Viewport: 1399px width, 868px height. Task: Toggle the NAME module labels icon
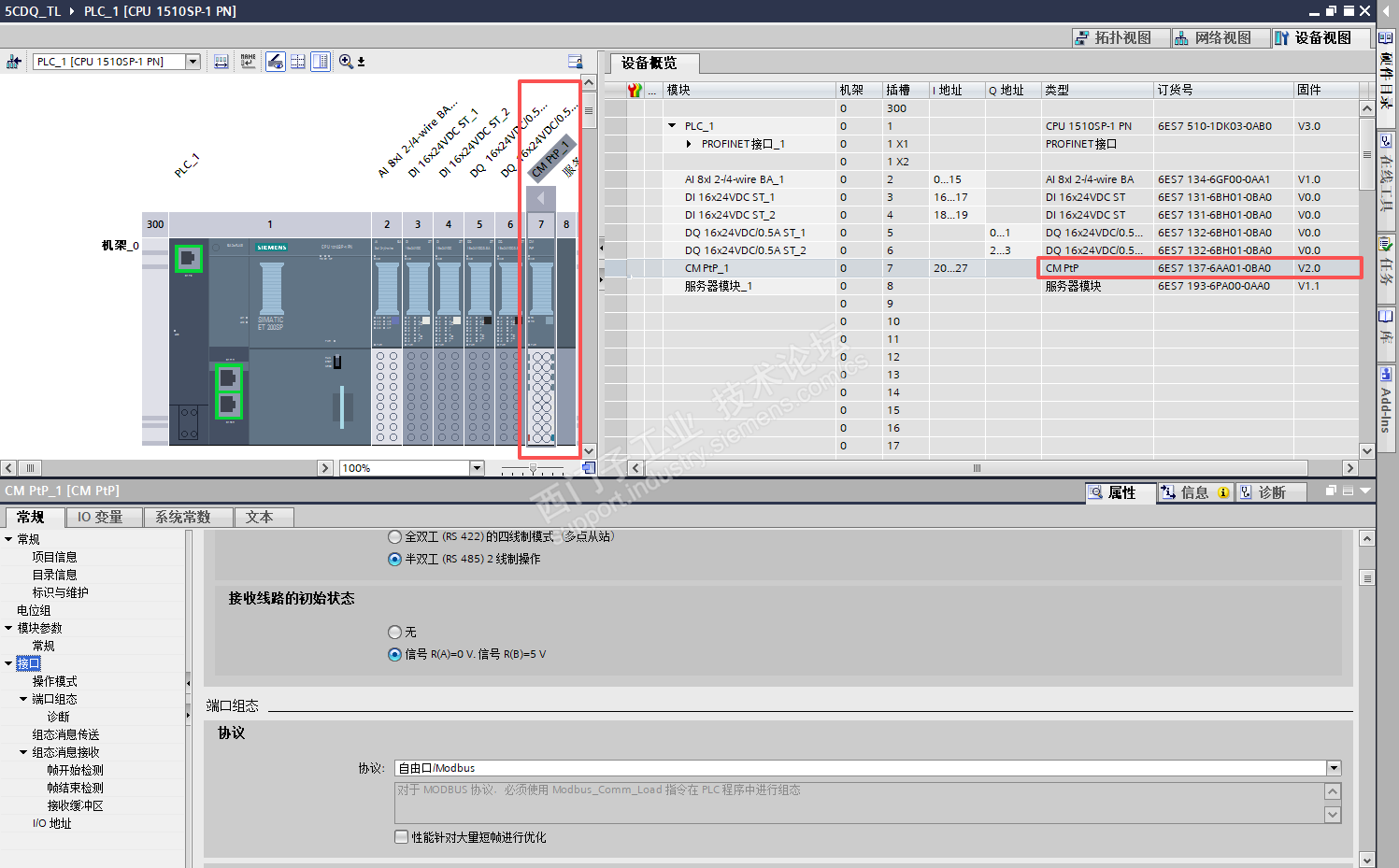tap(248, 62)
